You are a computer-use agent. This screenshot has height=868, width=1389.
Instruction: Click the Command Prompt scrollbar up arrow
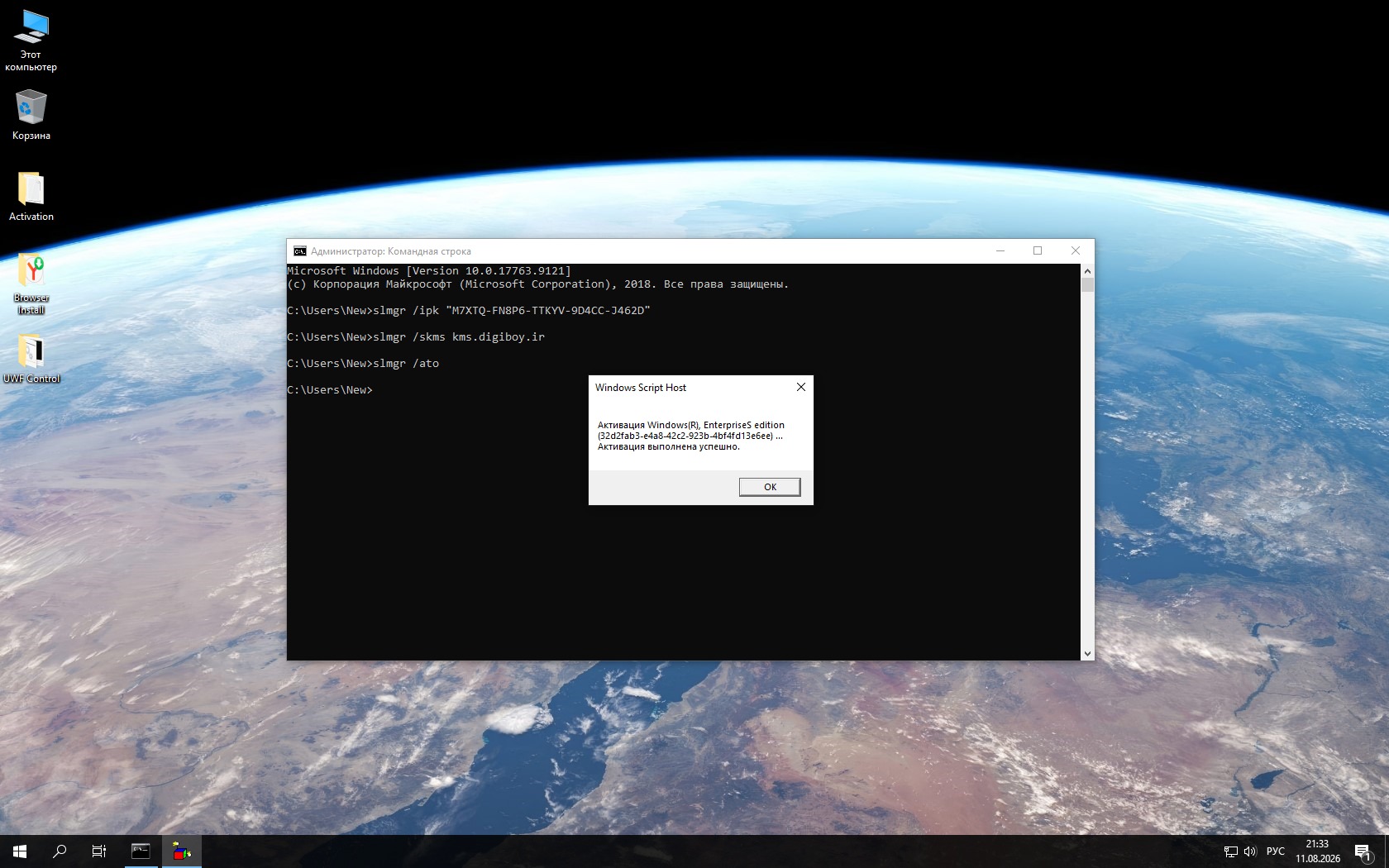(x=1087, y=271)
